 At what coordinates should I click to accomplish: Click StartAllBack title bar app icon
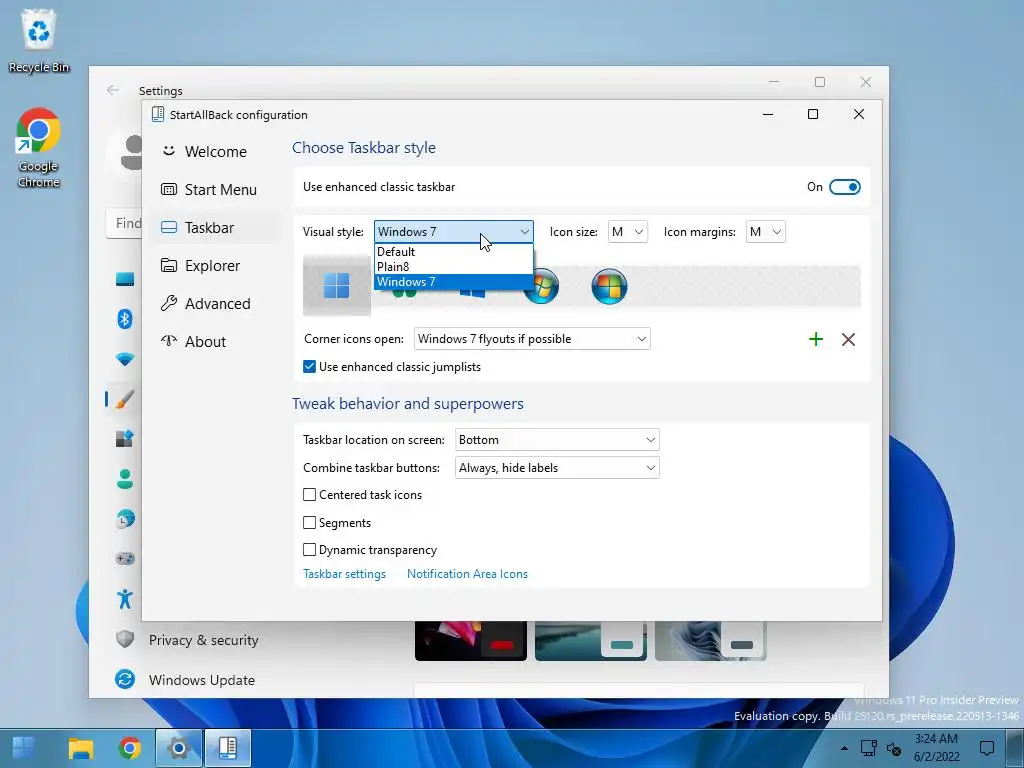coord(157,114)
